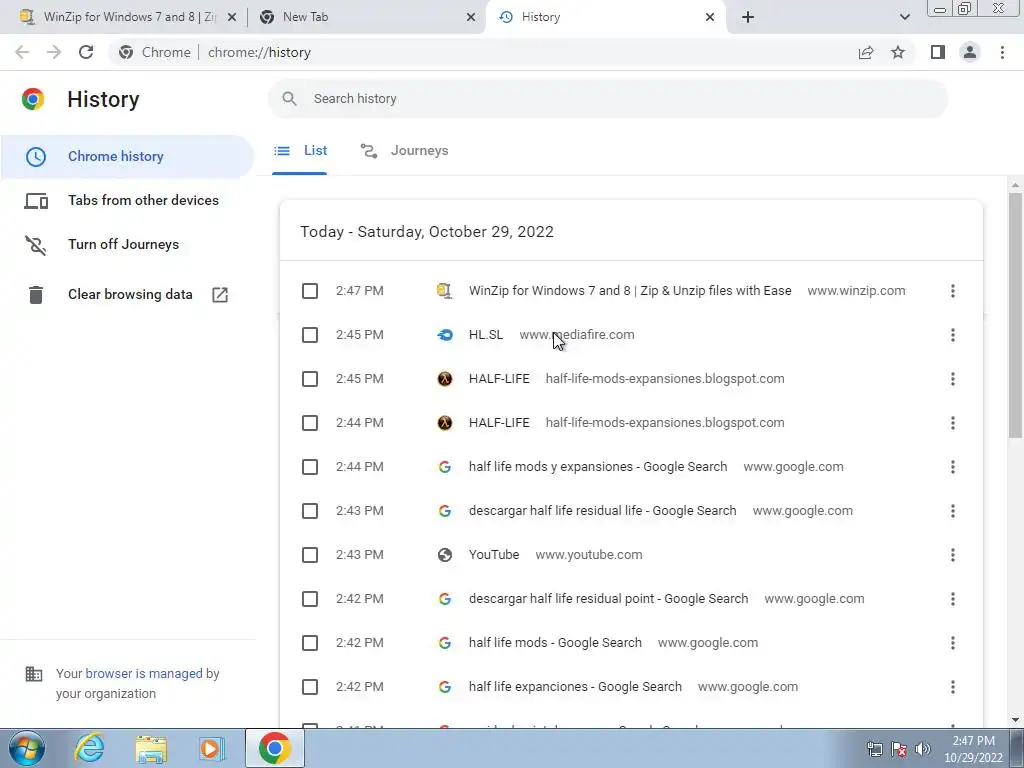The height and width of the screenshot is (768, 1024).
Task: Open a new tab with plus button
Action: pyautogui.click(x=748, y=17)
